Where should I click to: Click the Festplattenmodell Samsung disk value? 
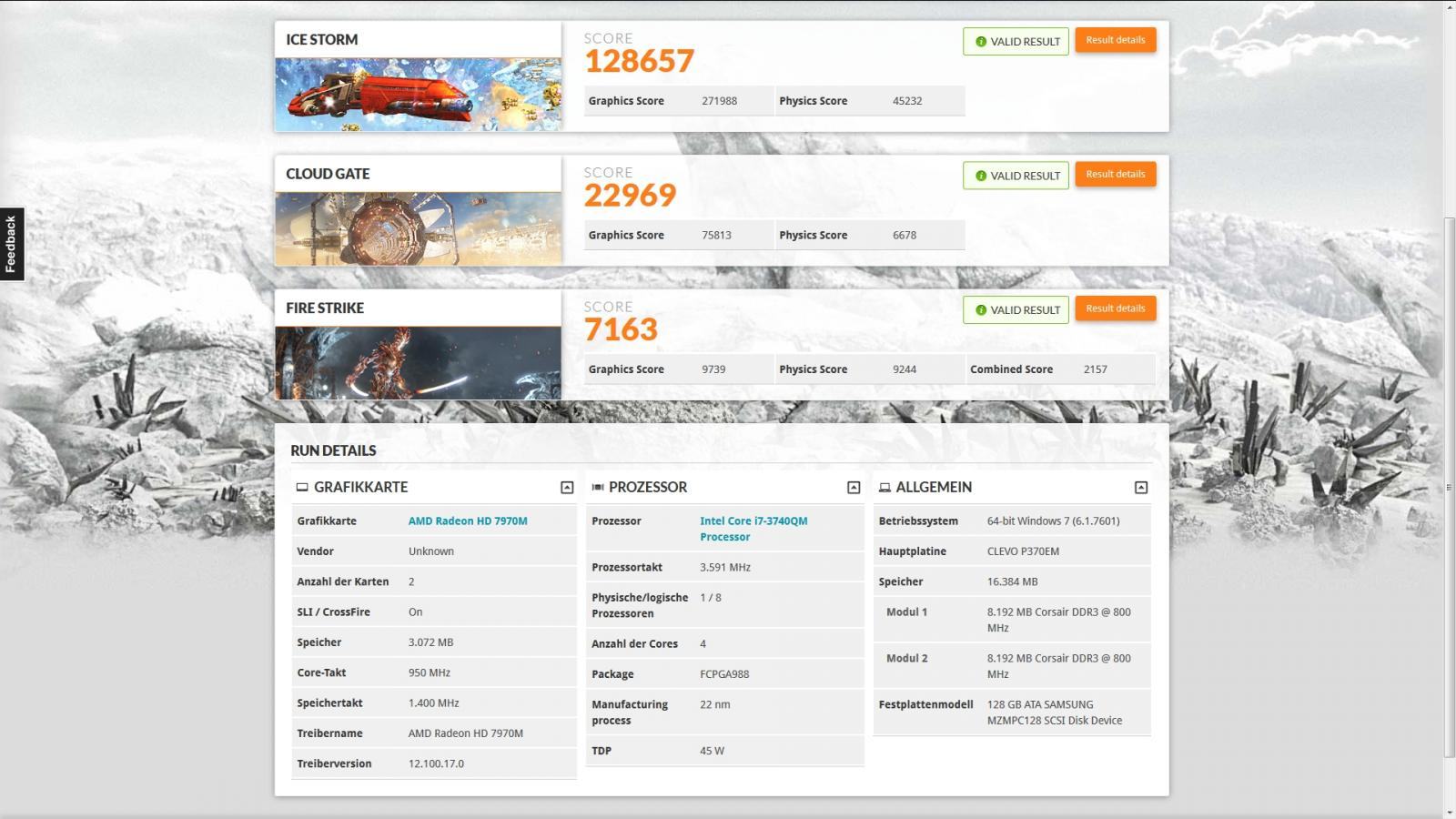[1055, 713]
